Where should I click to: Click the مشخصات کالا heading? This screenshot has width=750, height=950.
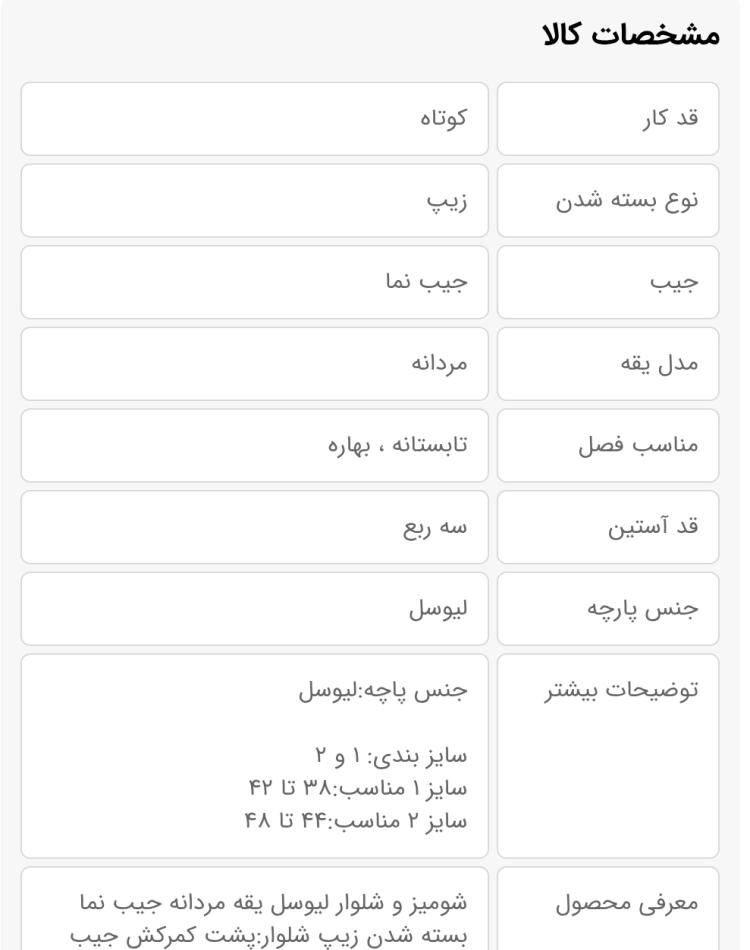click(x=631, y=35)
